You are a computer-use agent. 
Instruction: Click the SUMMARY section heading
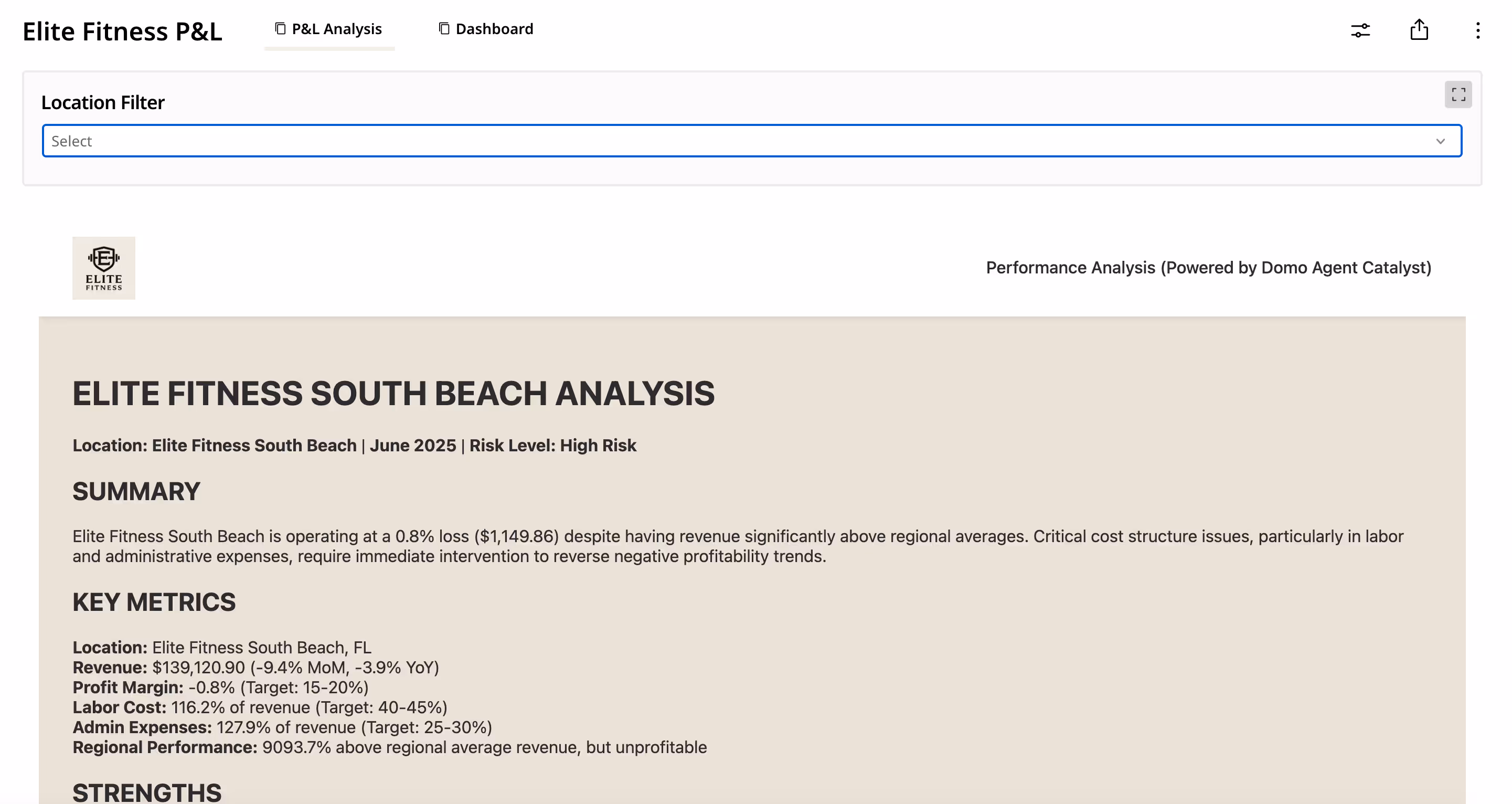tap(136, 492)
